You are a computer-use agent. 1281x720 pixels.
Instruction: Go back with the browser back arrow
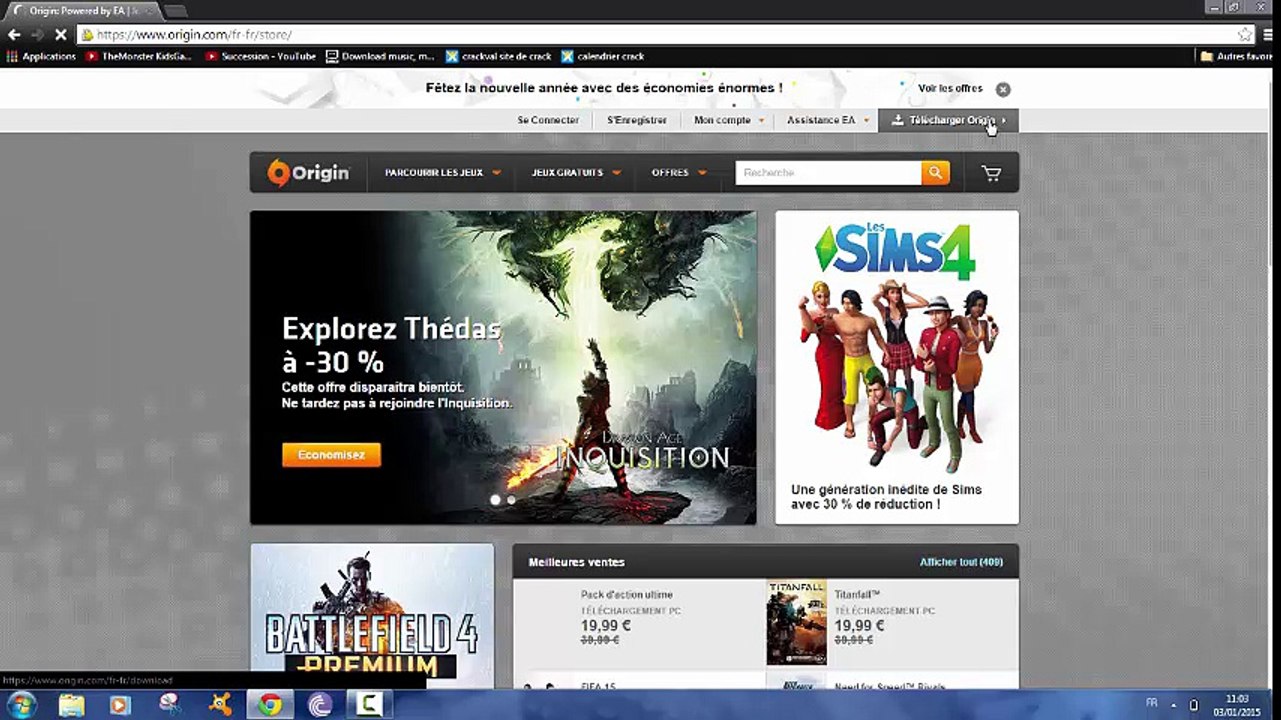tap(14, 34)
